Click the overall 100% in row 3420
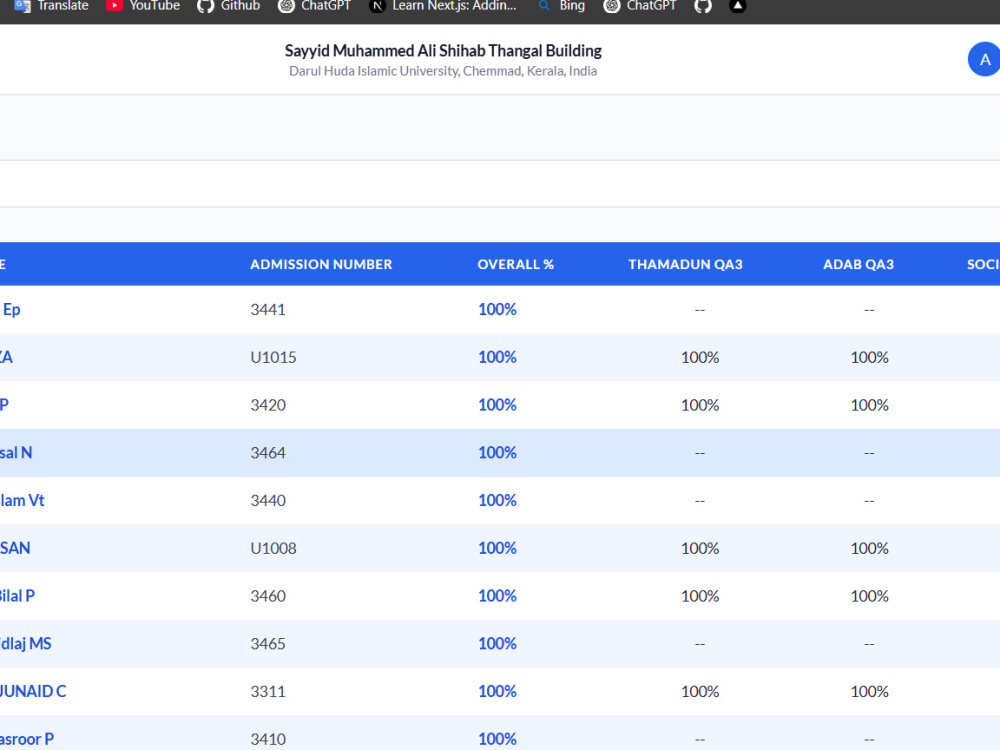The width and height of the screenshot is (1000, 750). pos(497,405)
